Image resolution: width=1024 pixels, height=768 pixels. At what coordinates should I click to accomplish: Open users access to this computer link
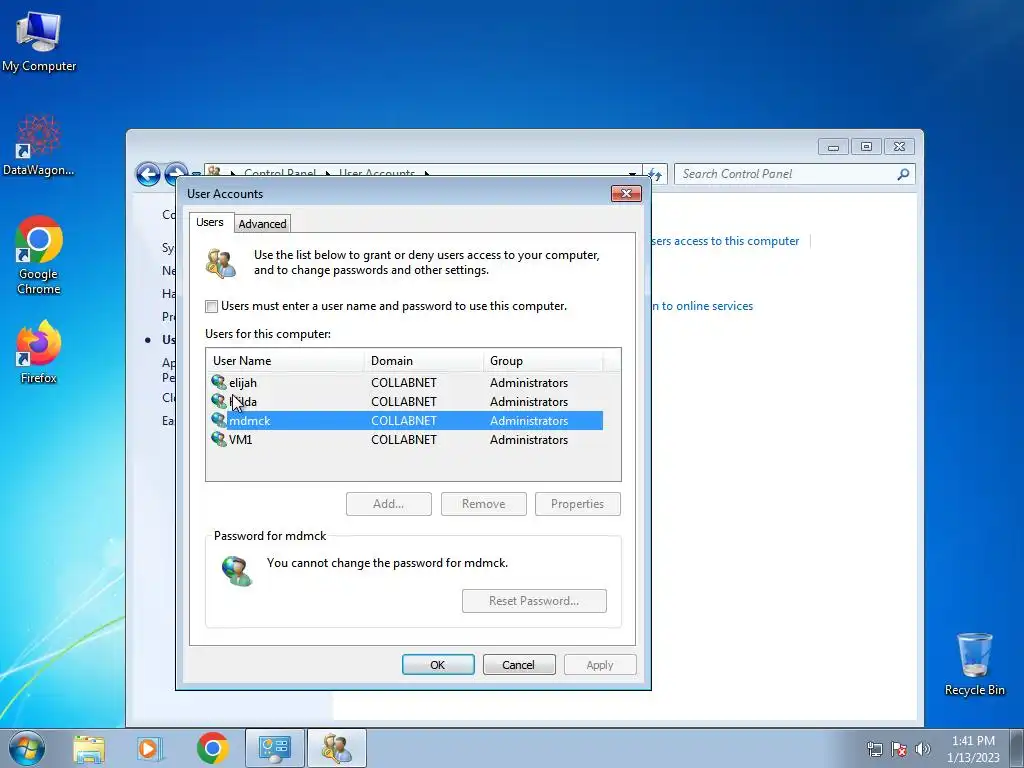(x=725, y=241)
